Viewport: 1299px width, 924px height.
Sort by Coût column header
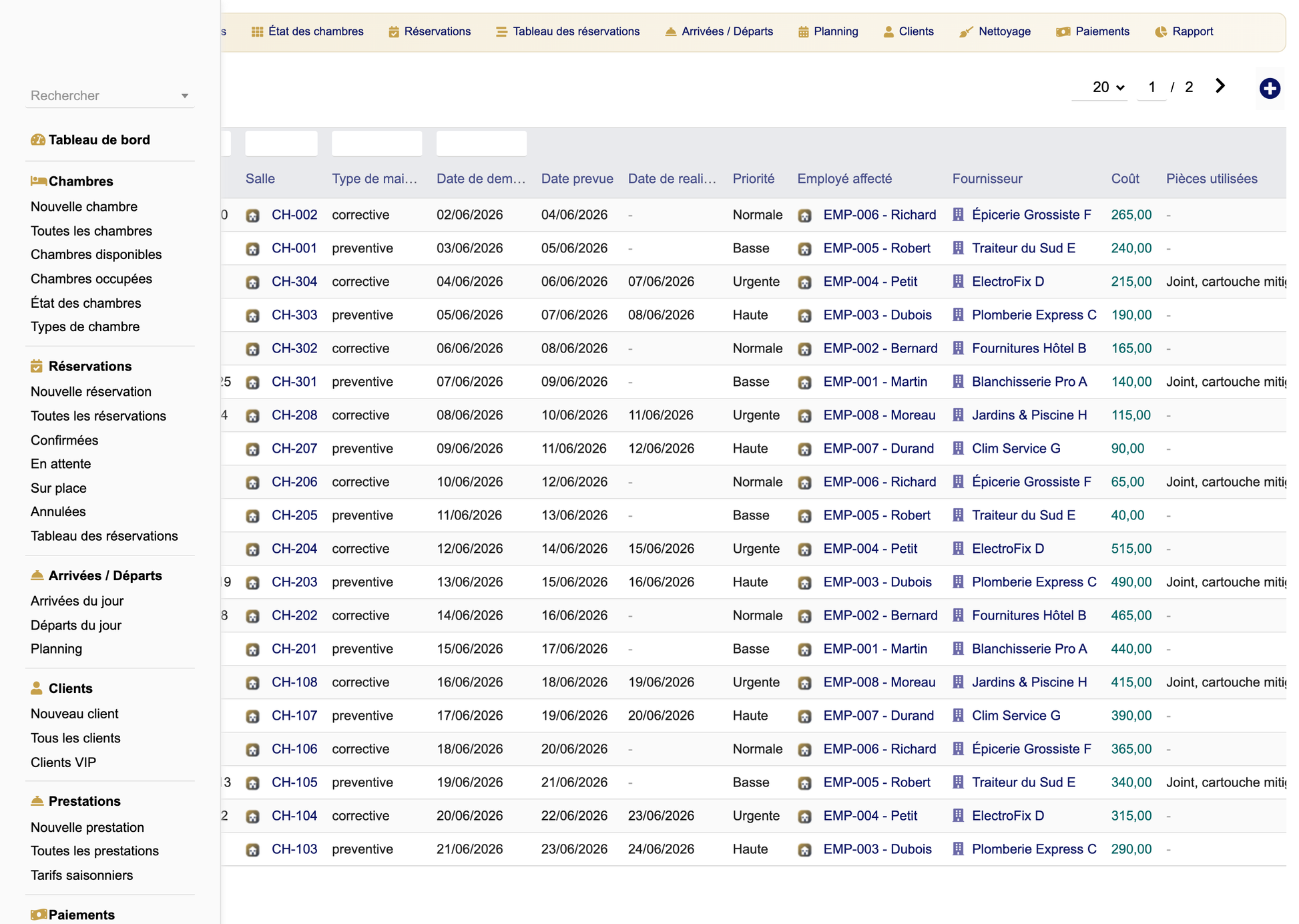[x=1125, y=179]
